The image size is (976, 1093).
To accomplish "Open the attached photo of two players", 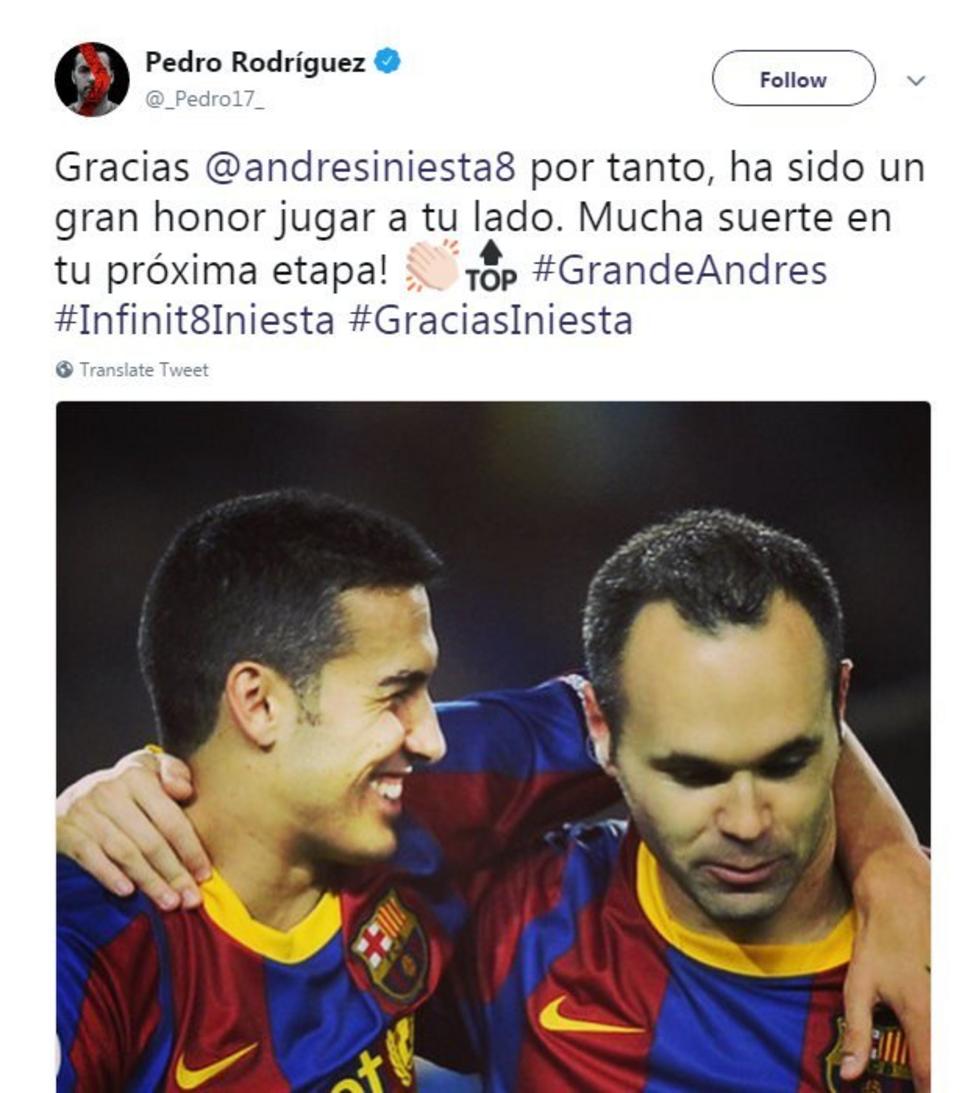I will pyautogui.click(x=493, y=747).
